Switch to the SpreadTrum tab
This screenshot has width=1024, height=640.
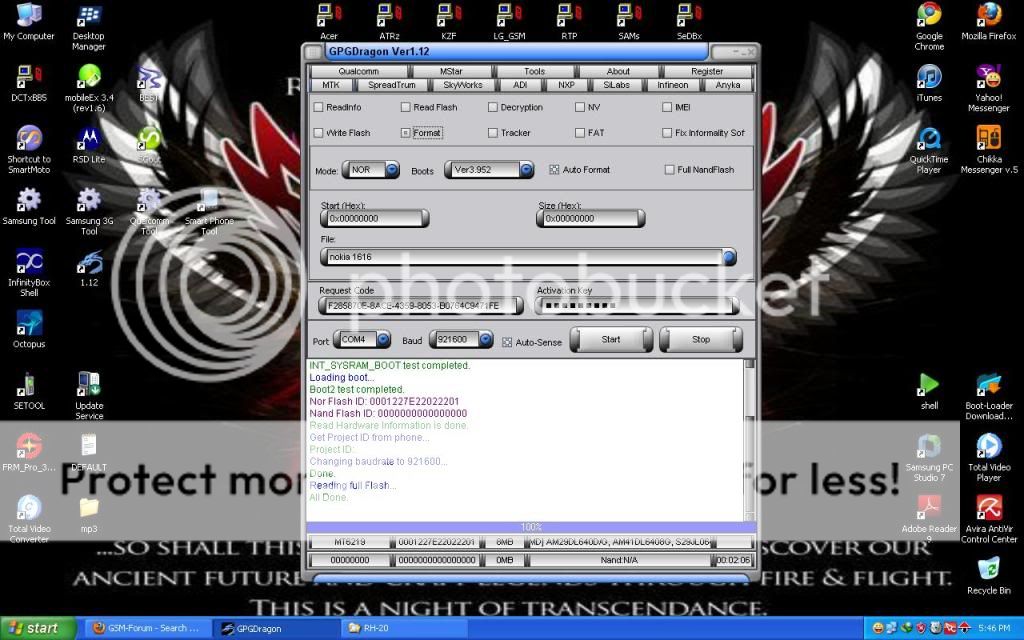(391, 85)
